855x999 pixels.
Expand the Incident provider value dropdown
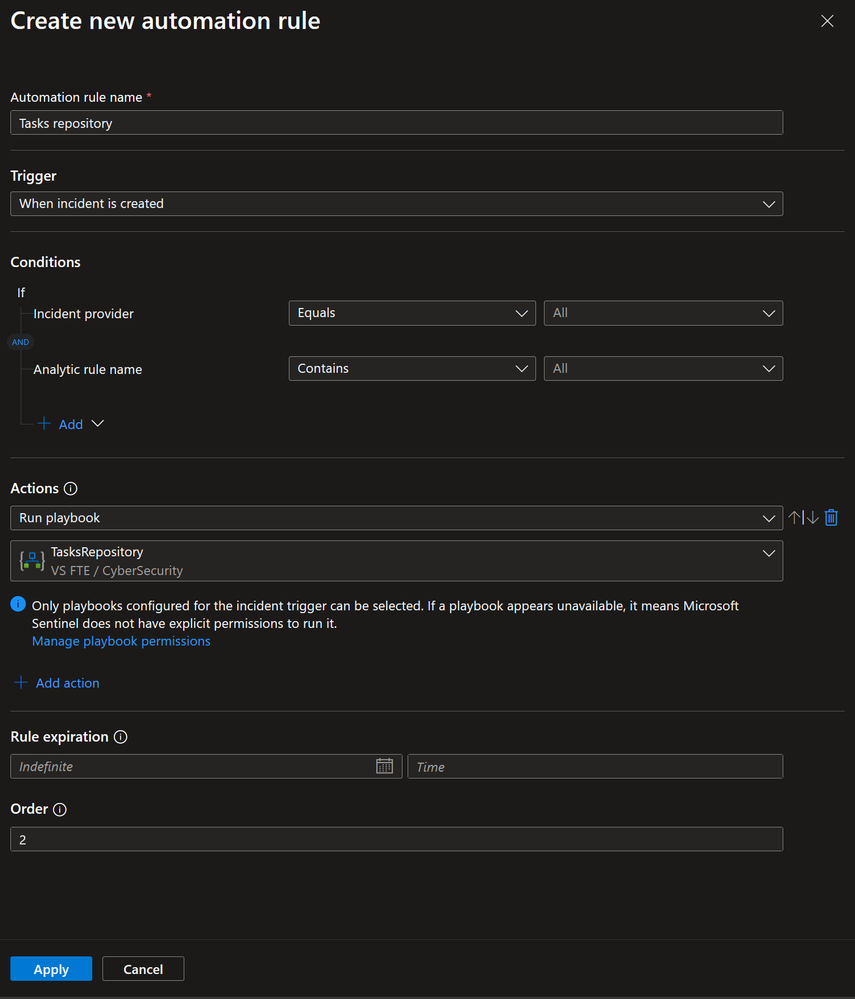(x=663, y=313)
